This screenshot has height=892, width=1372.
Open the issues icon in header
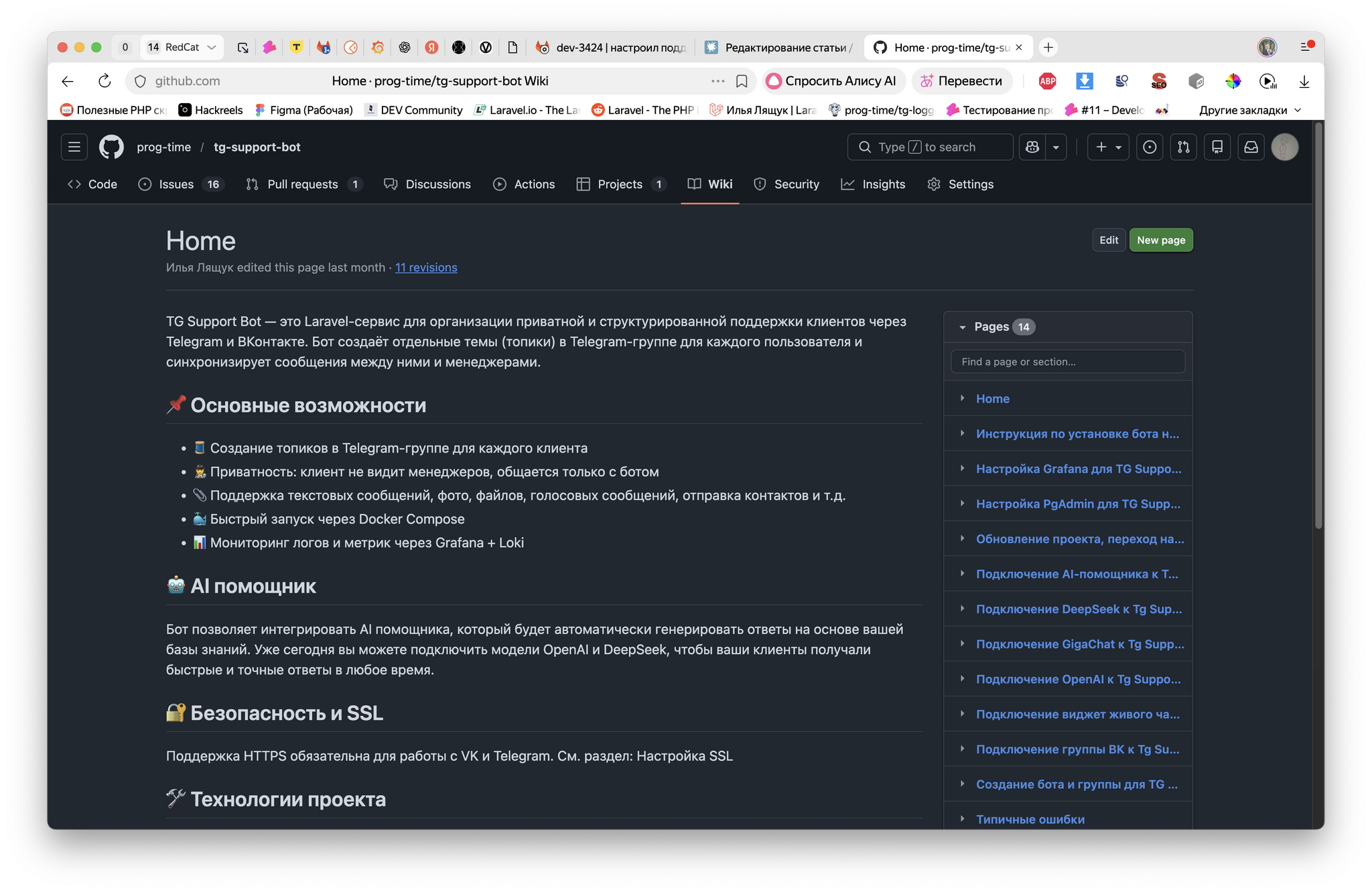(x=1150, y=147)
